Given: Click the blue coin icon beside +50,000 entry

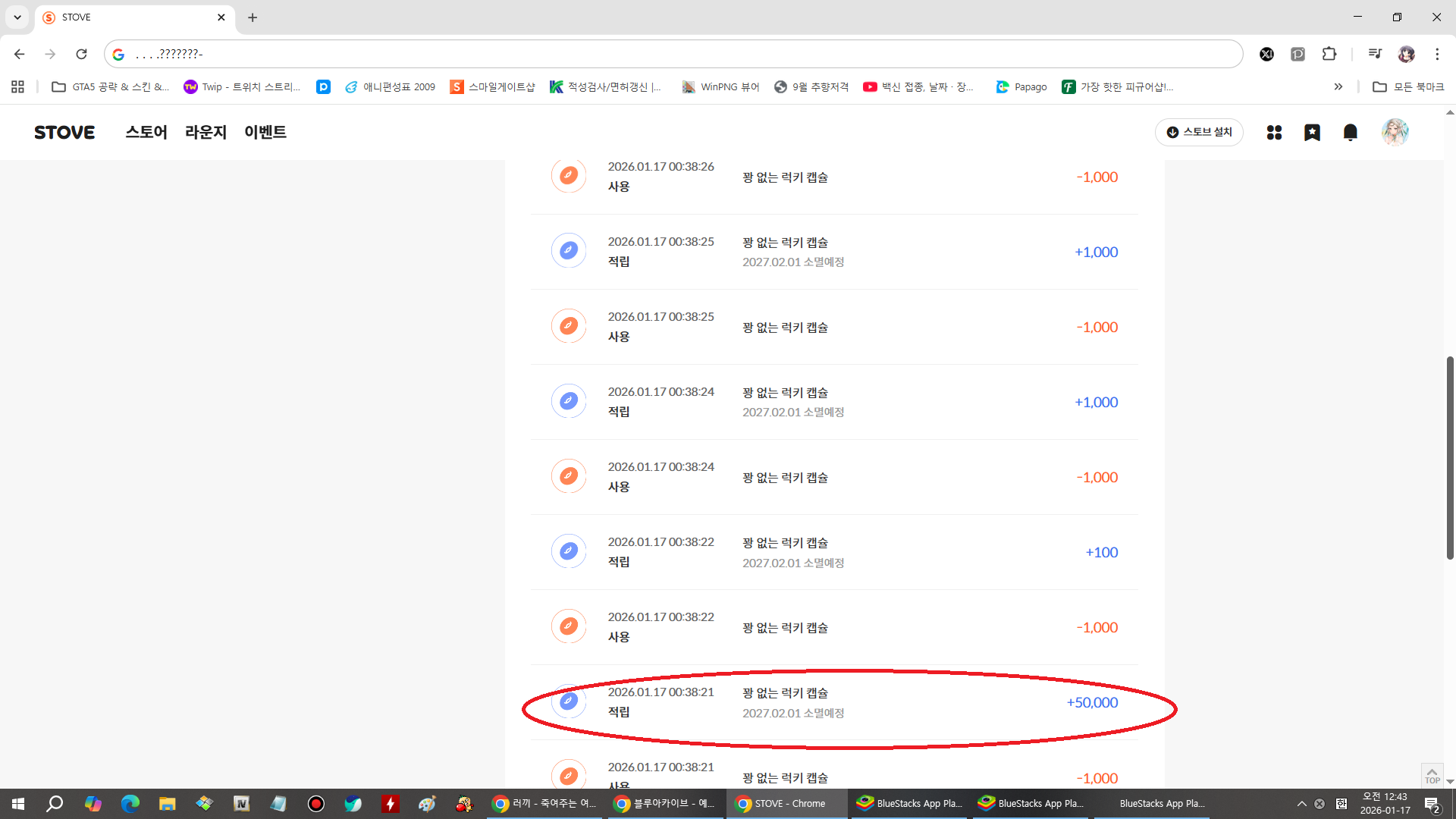Looking at the screenshot, I should [x=568, y=701].
